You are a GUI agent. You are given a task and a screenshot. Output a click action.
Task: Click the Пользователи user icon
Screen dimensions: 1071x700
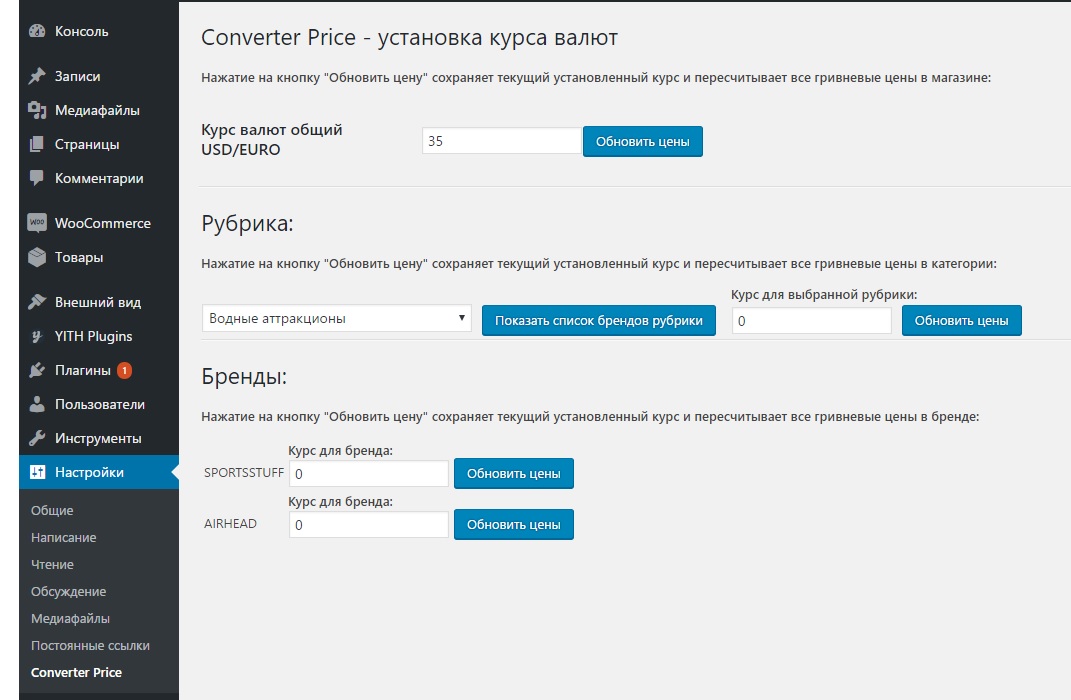(x=37, y=404)
